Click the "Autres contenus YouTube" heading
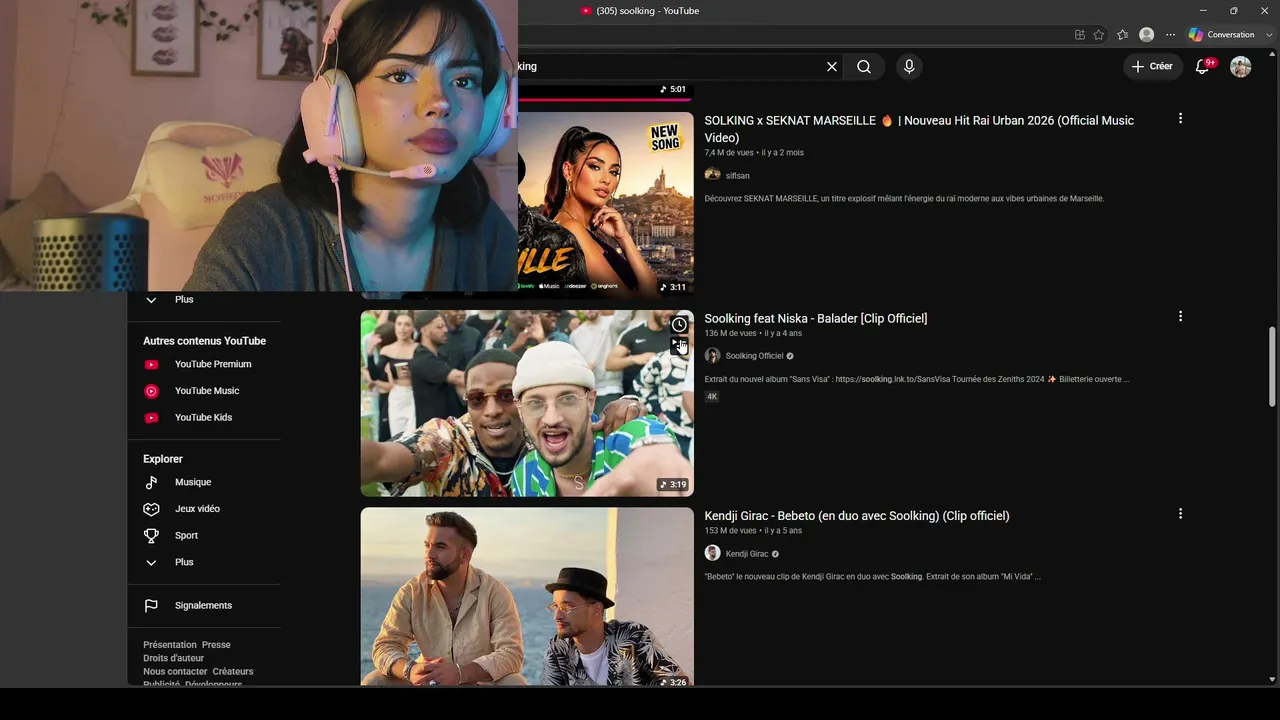This screenshot has height=720, width=1280. 204,341
